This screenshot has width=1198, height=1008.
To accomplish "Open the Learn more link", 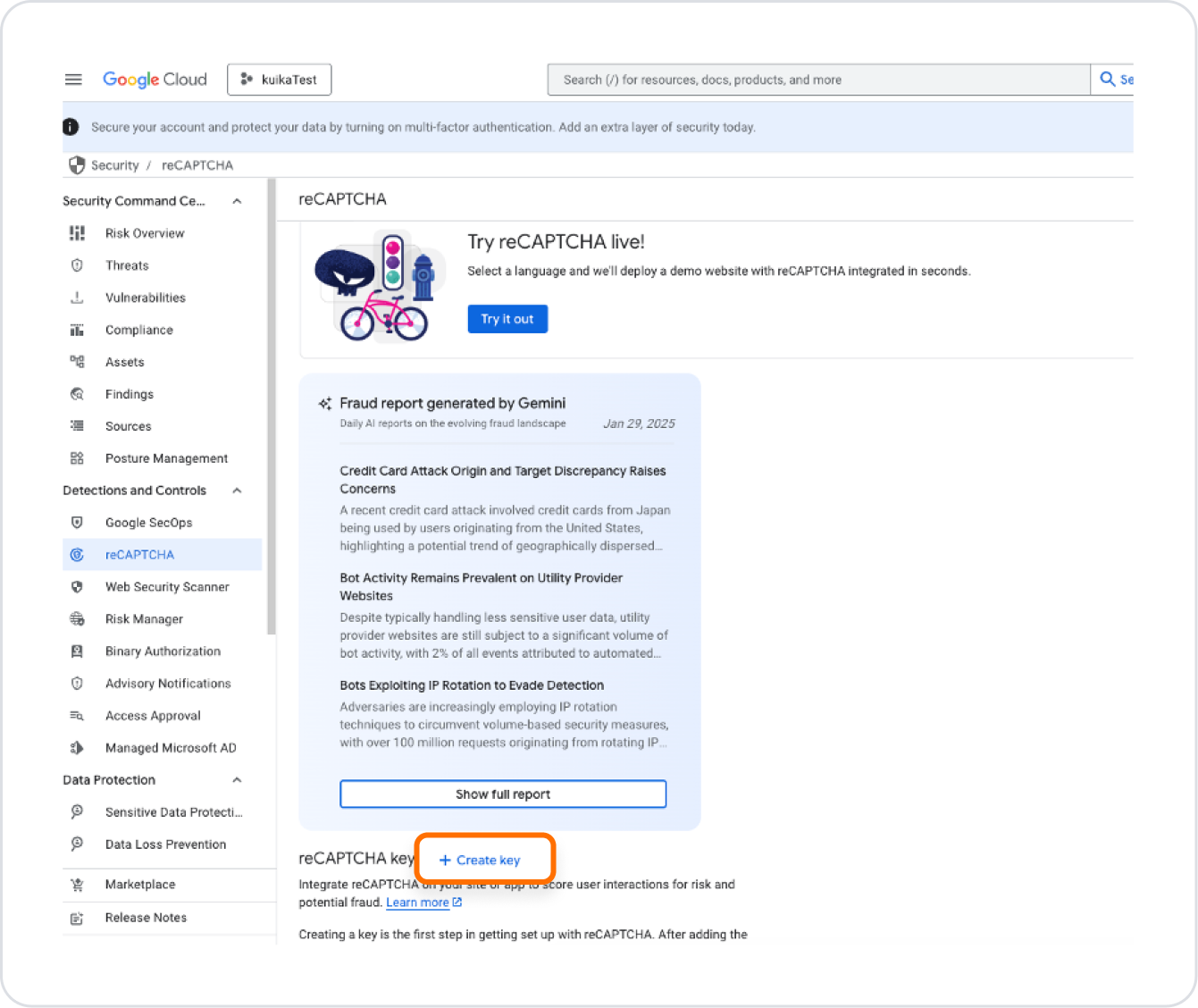I will coord(423,903).
